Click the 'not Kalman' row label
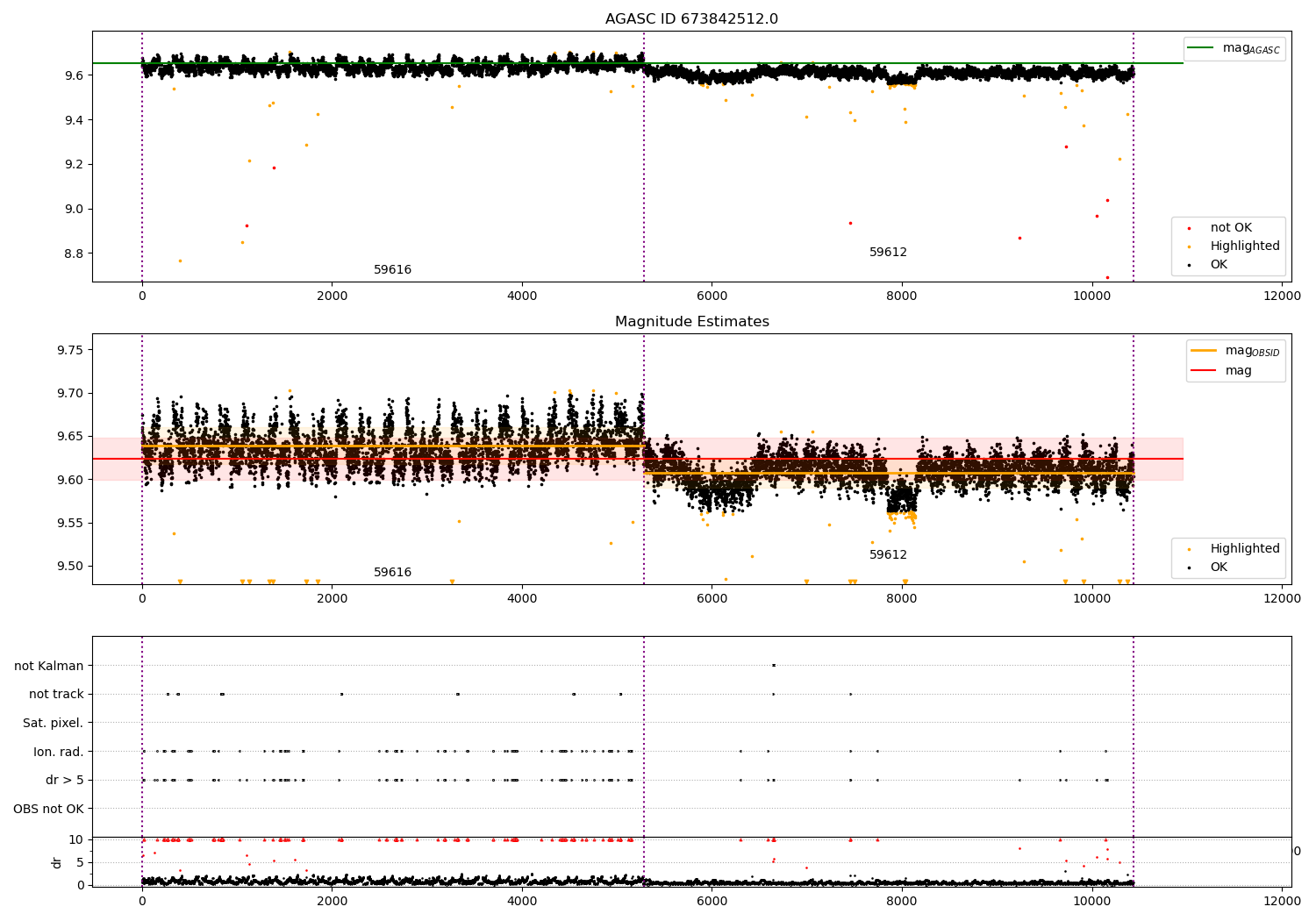The image size is (1316, 921). tap(49, 667)
